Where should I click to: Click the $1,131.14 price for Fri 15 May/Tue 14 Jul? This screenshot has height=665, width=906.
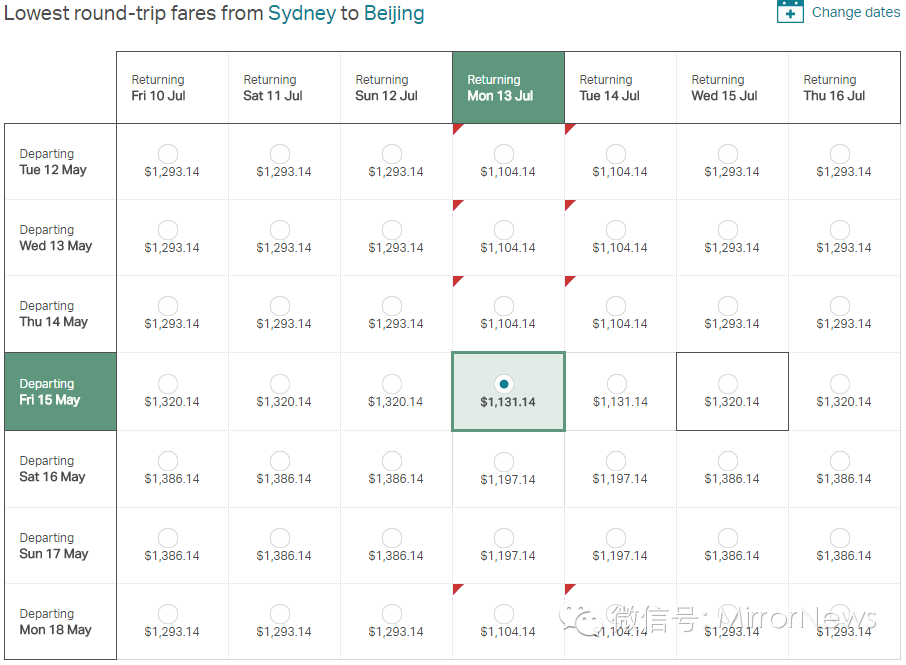coord(620,402)
